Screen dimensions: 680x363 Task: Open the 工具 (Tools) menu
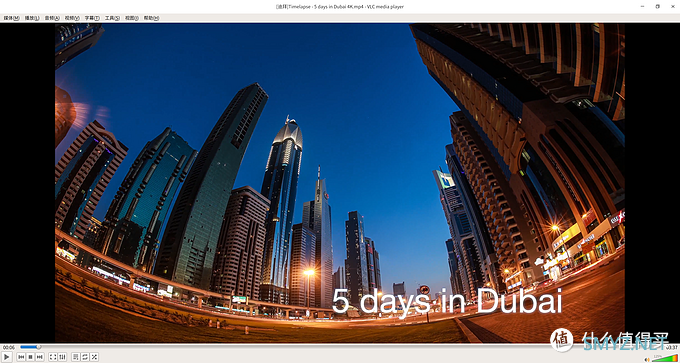[x=112, y=18]
